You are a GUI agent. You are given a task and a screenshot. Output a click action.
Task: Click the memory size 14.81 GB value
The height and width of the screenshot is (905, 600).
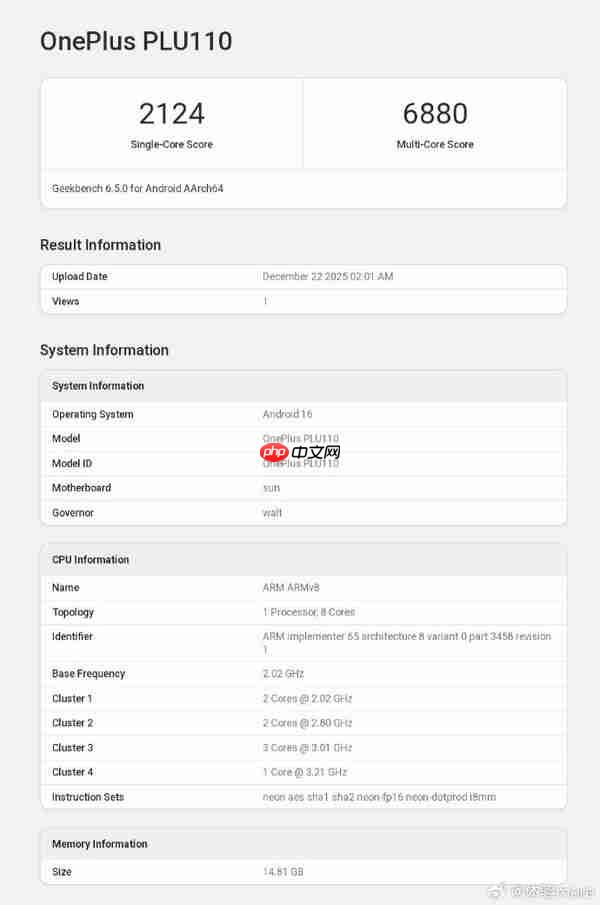[x=282, y=872]
